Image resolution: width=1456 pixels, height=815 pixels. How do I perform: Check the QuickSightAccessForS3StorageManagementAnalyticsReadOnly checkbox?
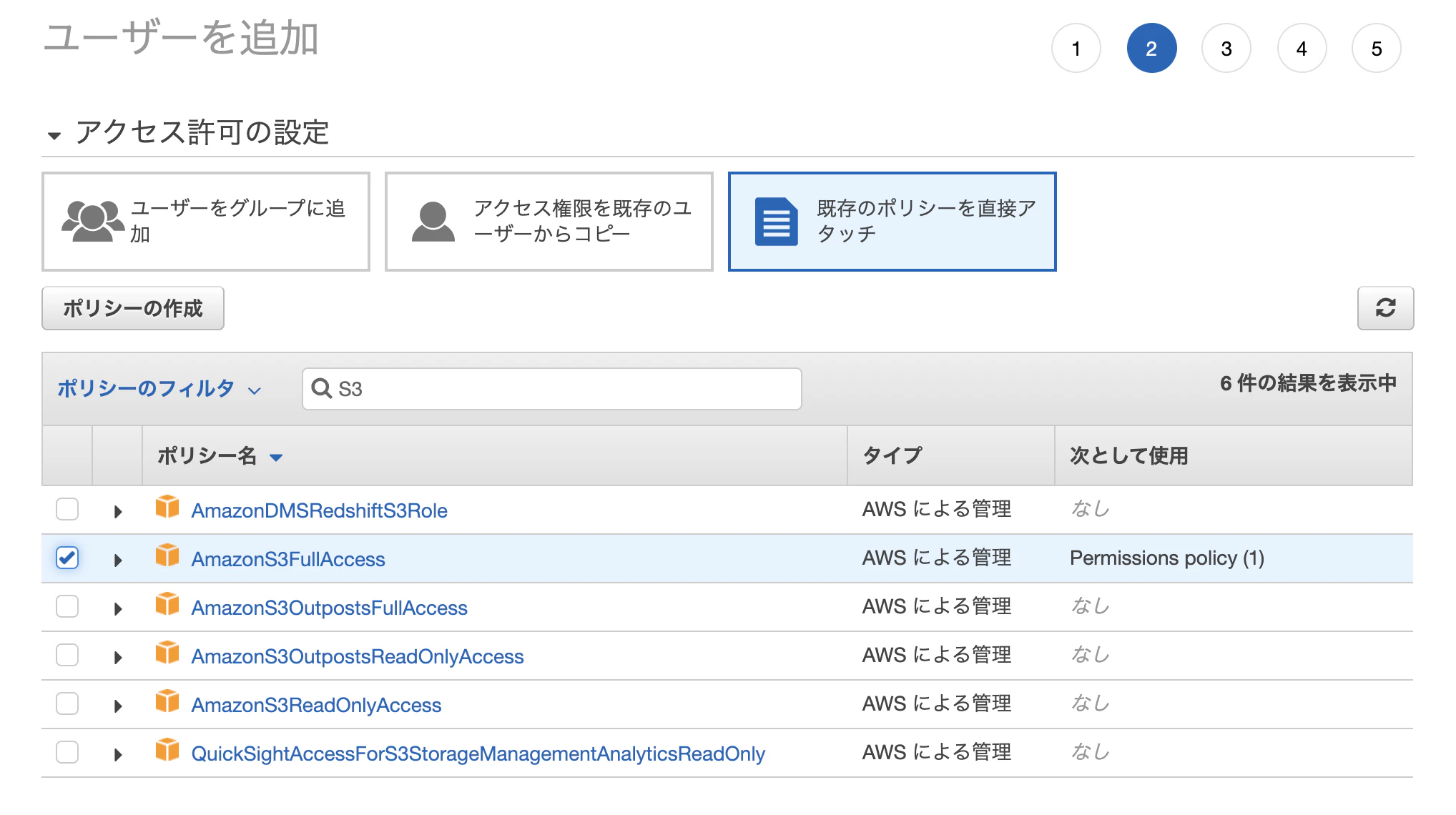click(x=67, y=753)
